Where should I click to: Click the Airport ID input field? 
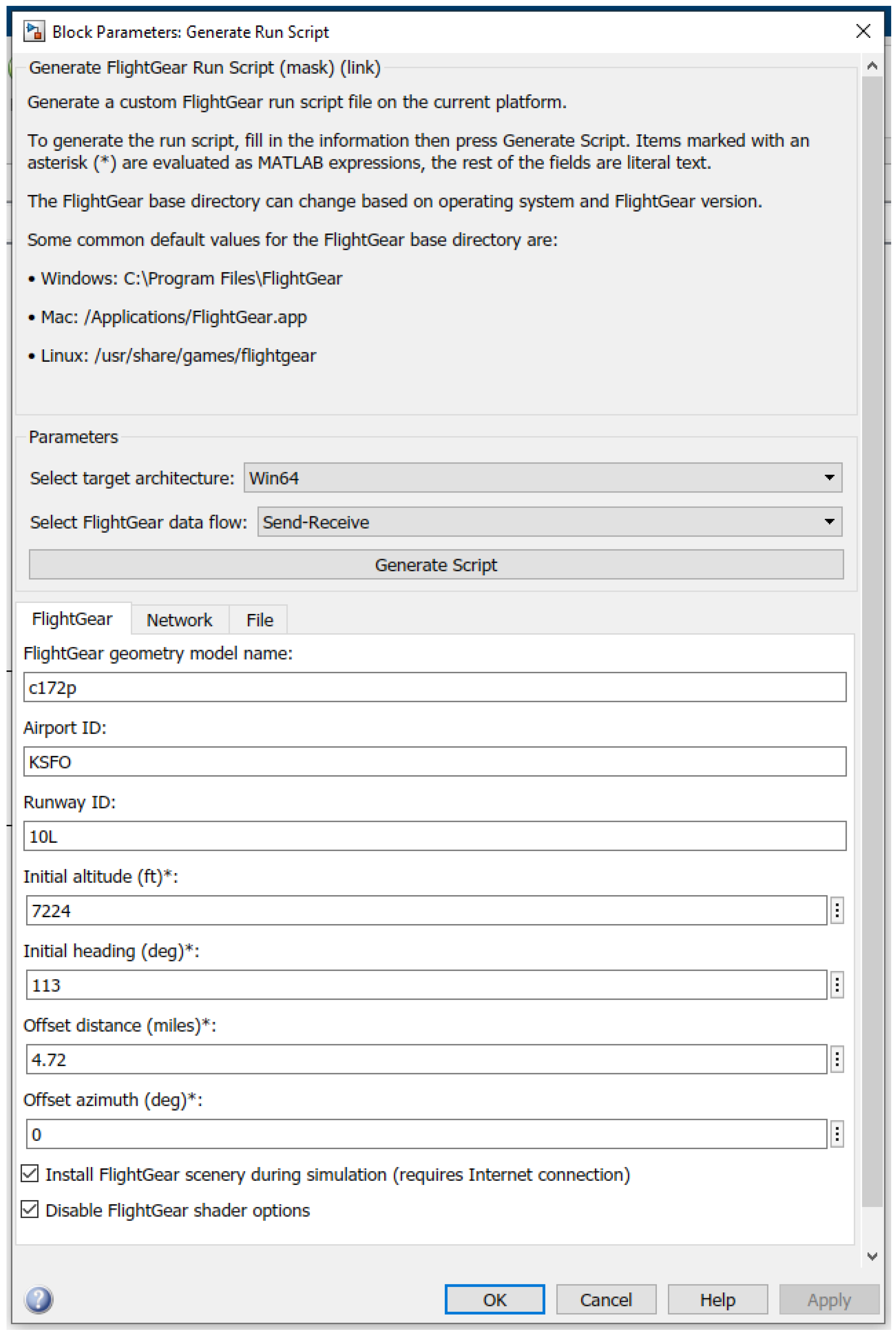point(434,761)
